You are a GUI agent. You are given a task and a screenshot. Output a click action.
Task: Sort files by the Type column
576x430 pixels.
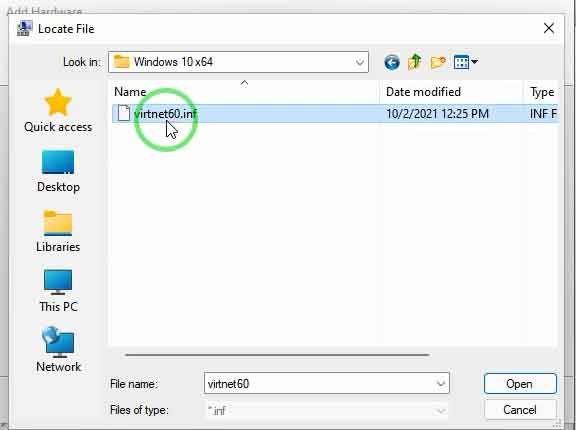click(541, 92)
